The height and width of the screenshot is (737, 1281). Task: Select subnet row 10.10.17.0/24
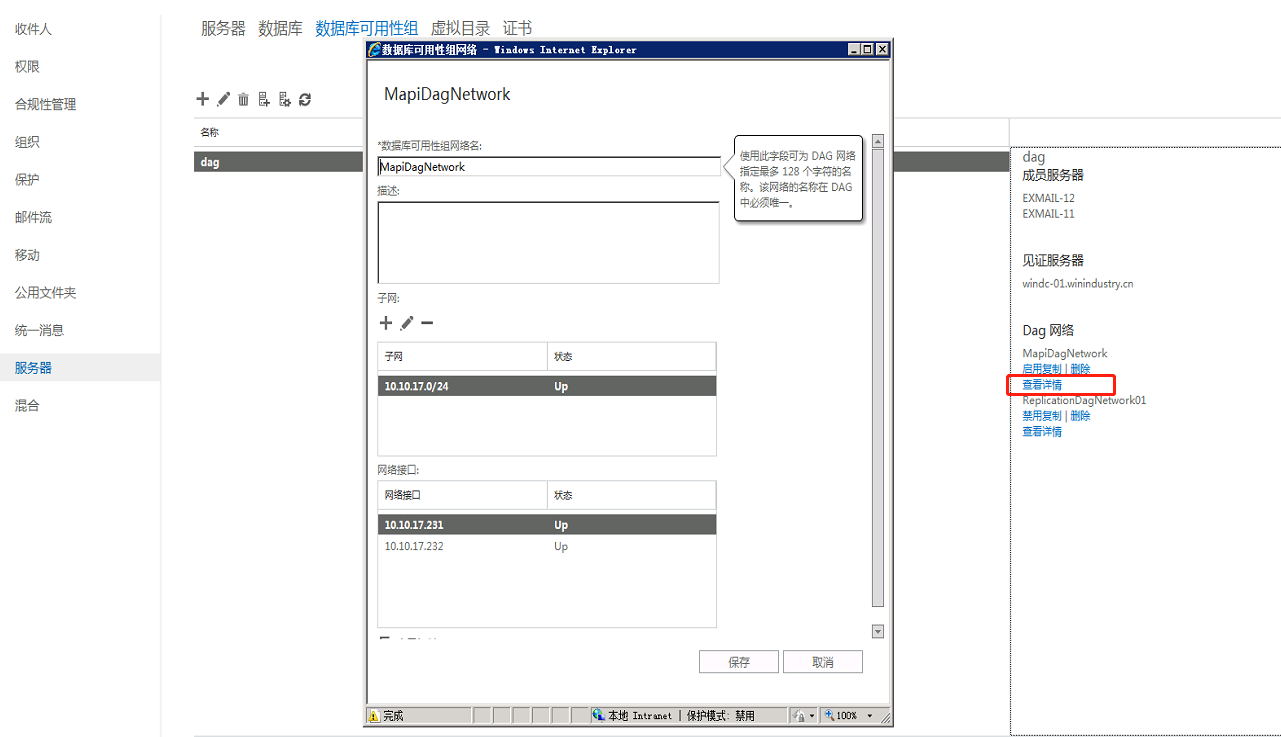[x=547, y=386]
